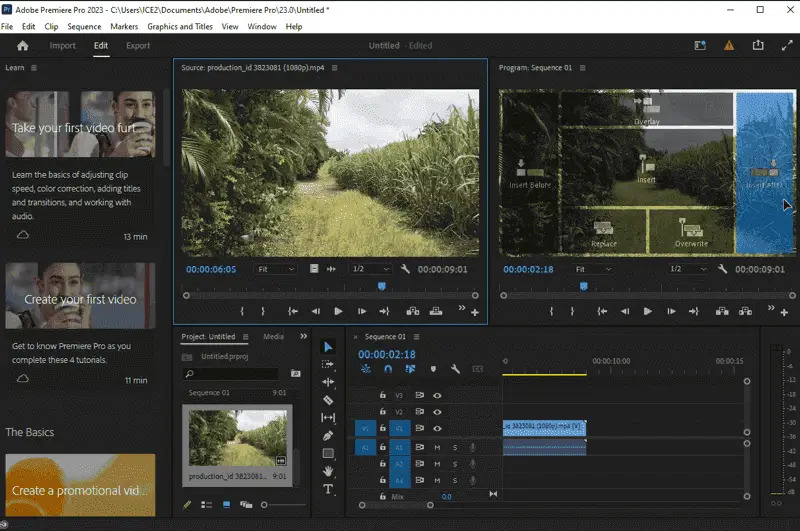Step back one frame in Source monitor
This screenshot has width=800, height=531.
[x=316, y=311]
